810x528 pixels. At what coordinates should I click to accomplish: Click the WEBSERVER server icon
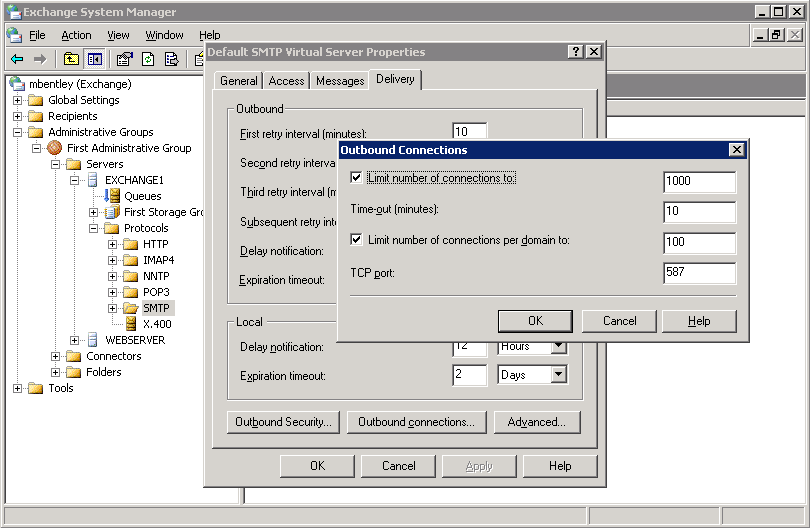pyautogui.click(x=93, y=340)
